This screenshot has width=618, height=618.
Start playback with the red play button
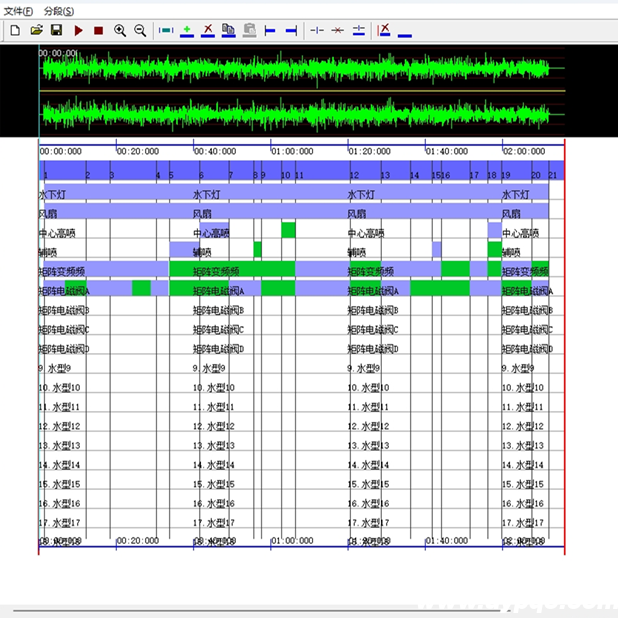(79, 31)
